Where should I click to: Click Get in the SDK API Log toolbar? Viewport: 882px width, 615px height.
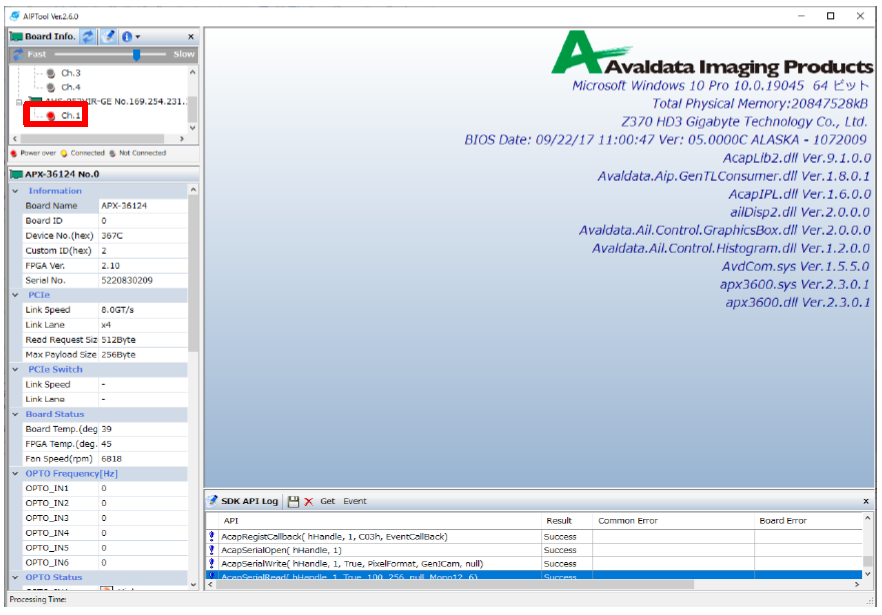coord(327,501)
